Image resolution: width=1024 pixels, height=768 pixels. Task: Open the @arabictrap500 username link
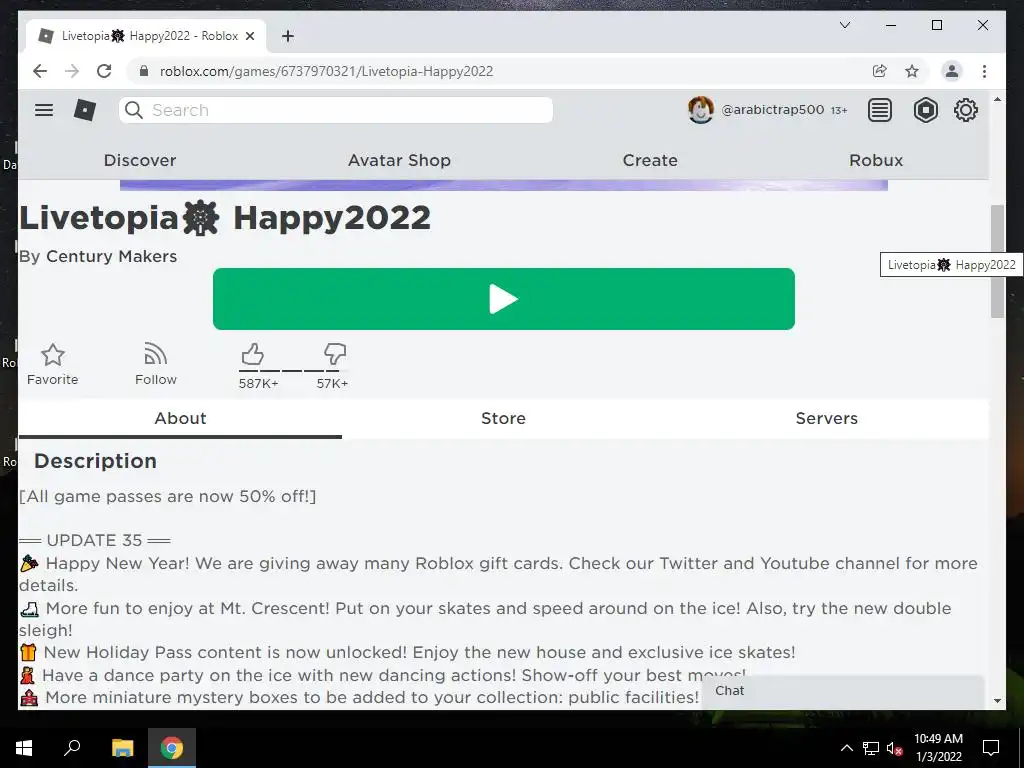[773, 110]
